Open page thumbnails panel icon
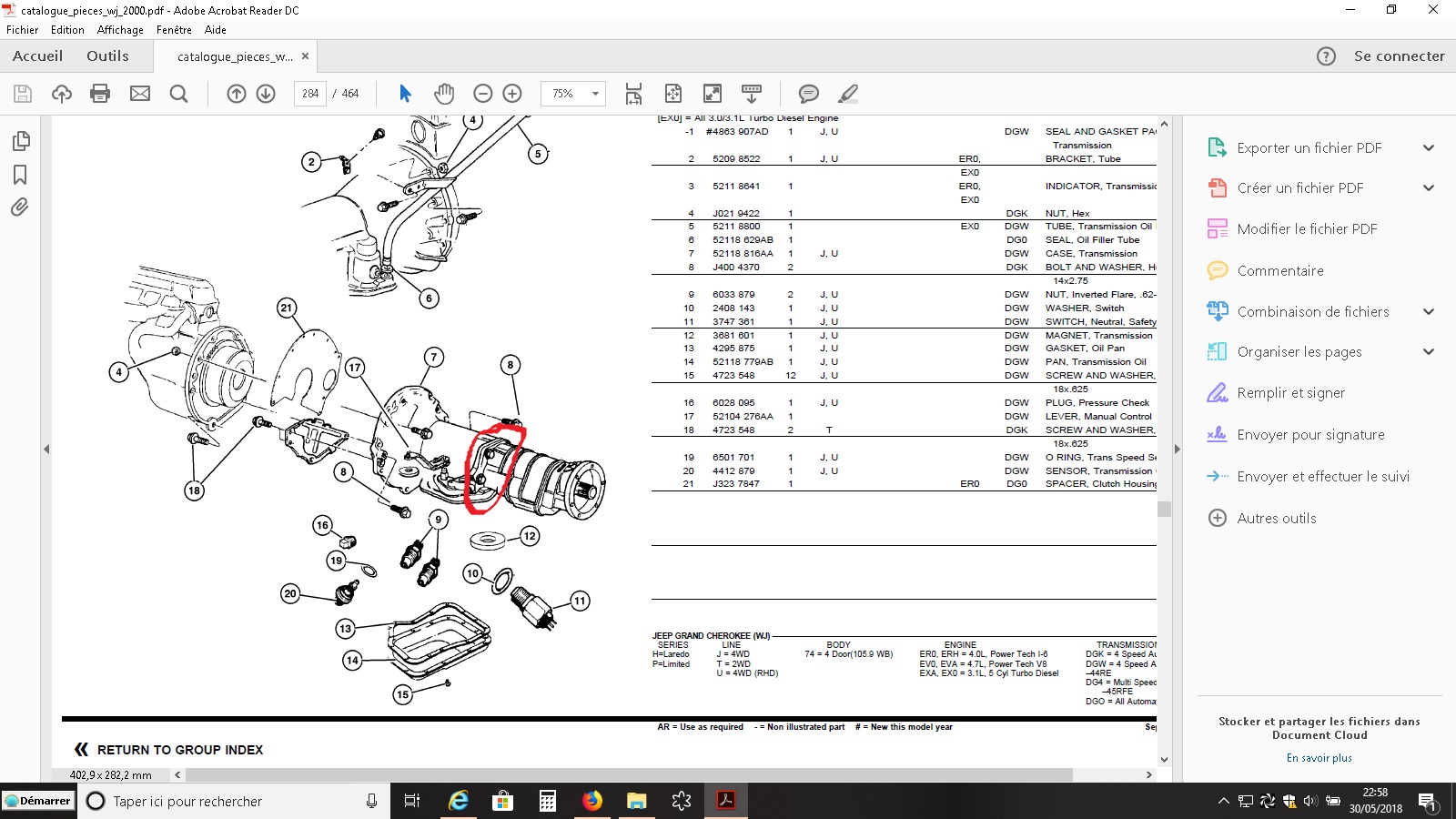 coord(20,141)
